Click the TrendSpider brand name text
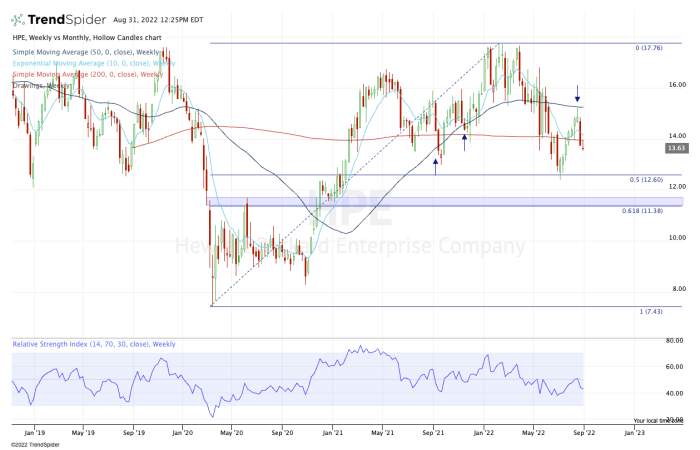The height and width of the screenshot is (450, 700). [67, 20]
